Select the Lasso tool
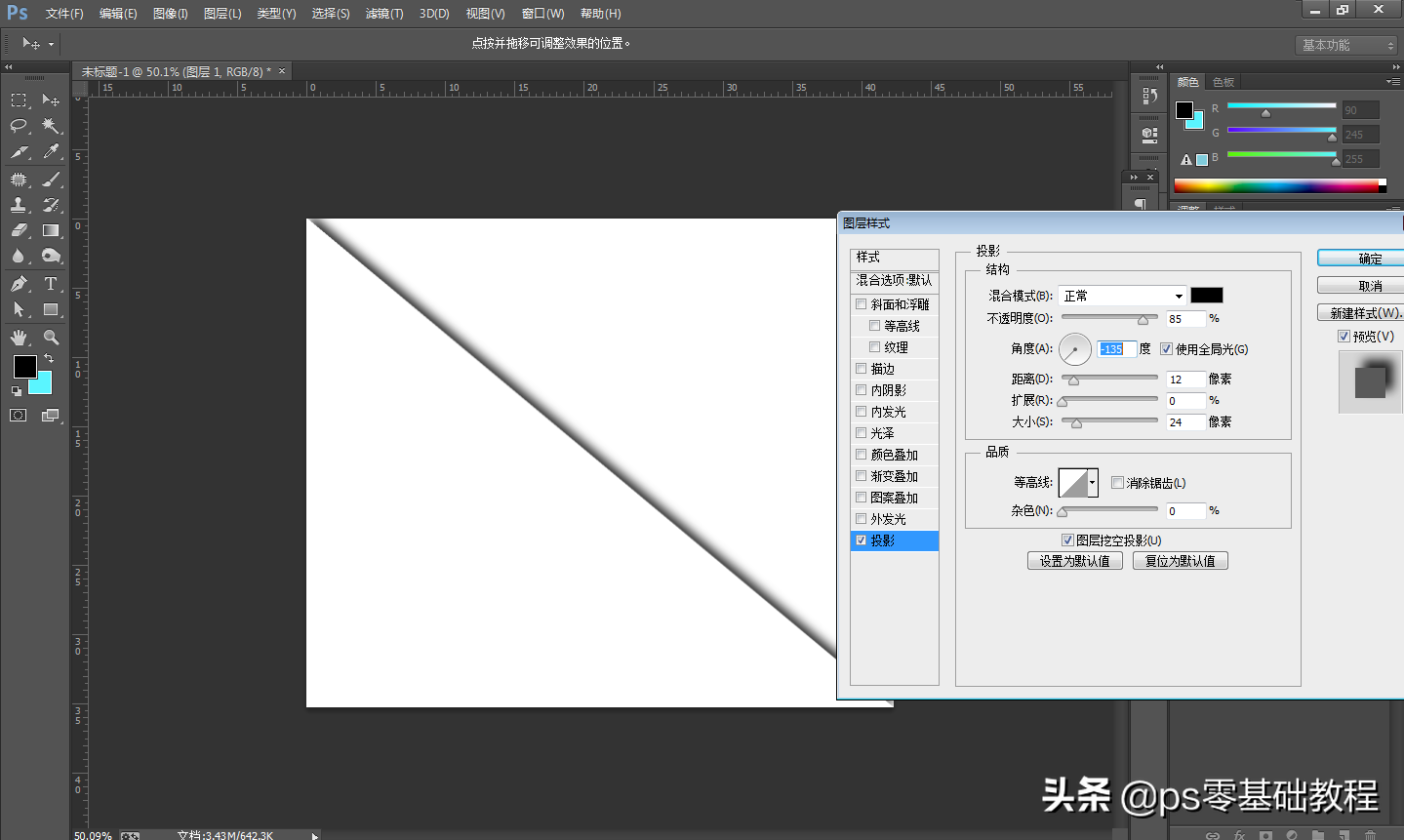The image size is (1404, 840). [x=18, y=125]
